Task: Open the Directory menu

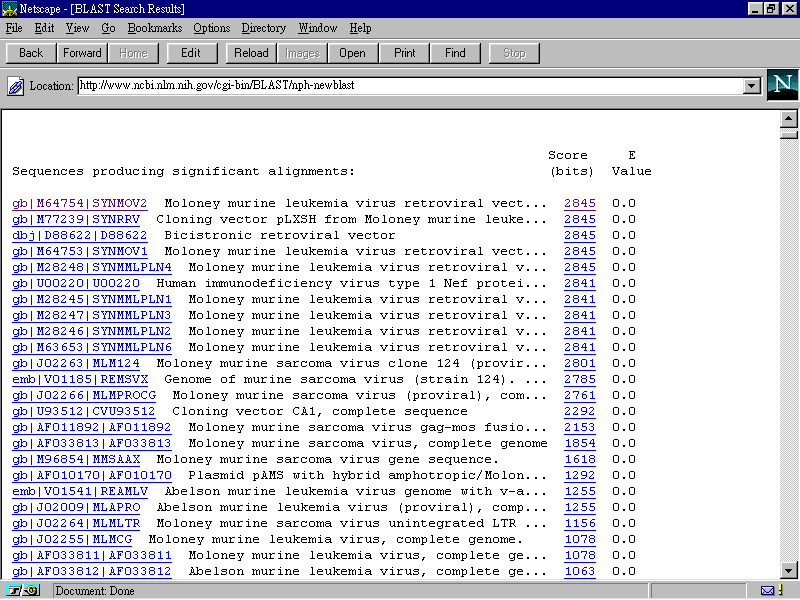Action: click(x=264, y=28)
